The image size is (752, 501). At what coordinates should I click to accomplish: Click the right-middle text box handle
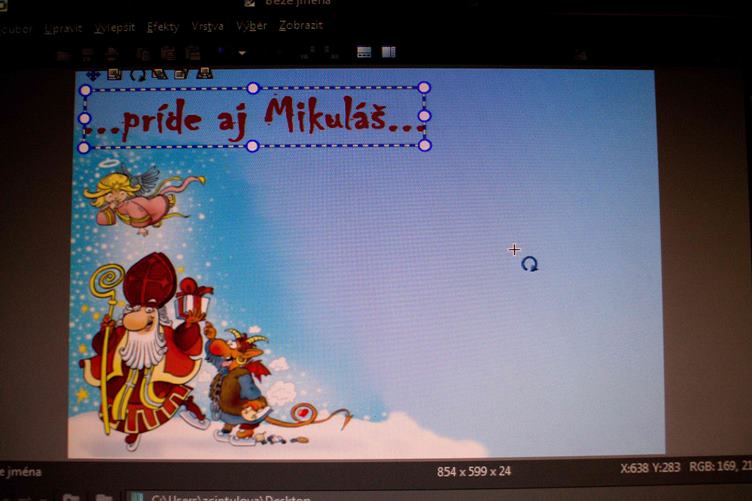tap(424, 116)
